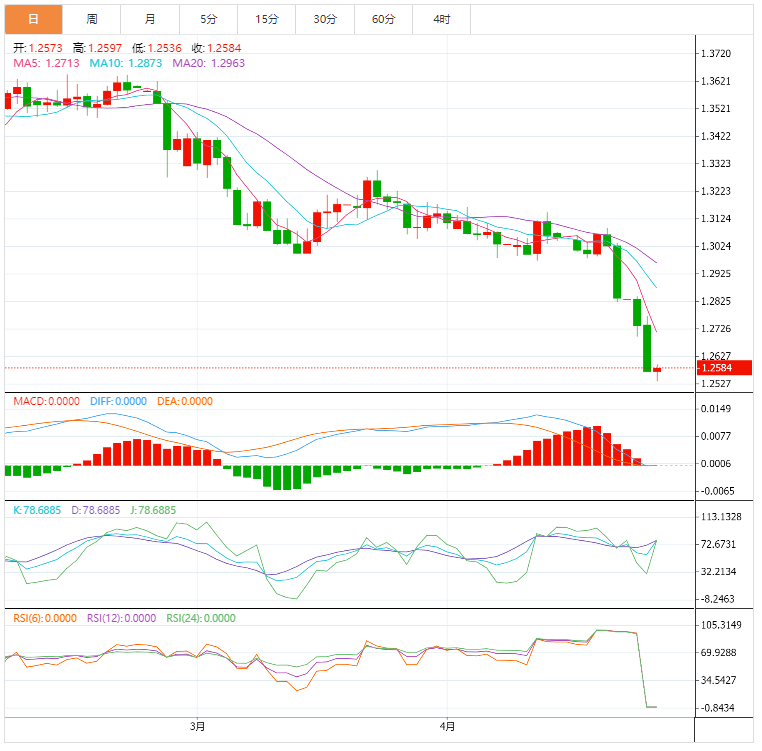Click the D: 78.6885 indicator label
This screenshot has width=762, height=751.
[x=96, y=510]
